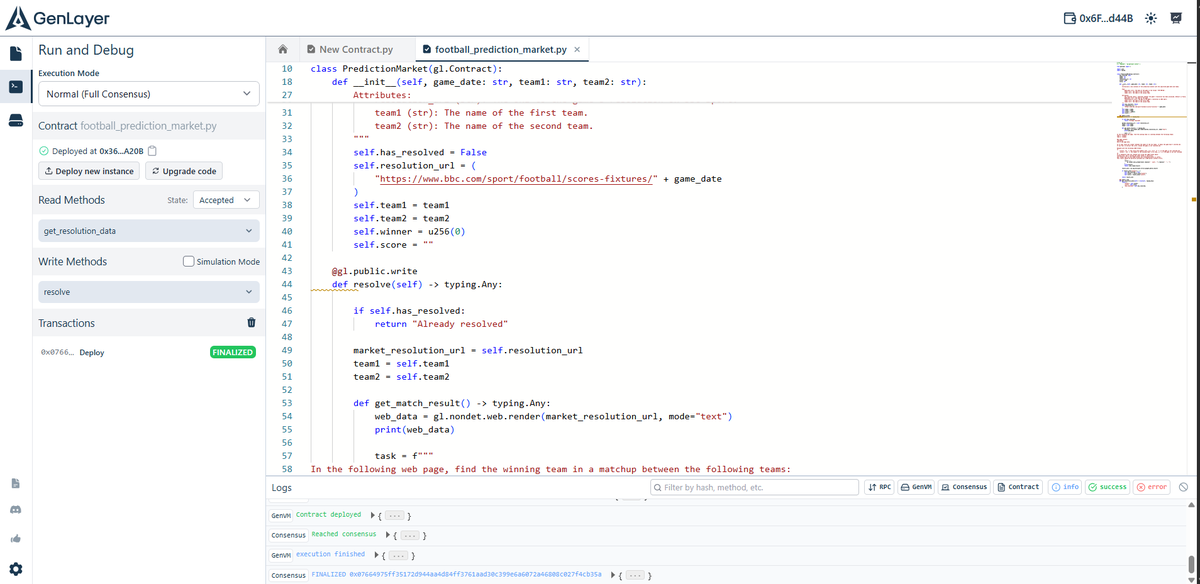
Task: Click line number 58 in gutter
Action: pyautogui.click(x=287, y=469)
